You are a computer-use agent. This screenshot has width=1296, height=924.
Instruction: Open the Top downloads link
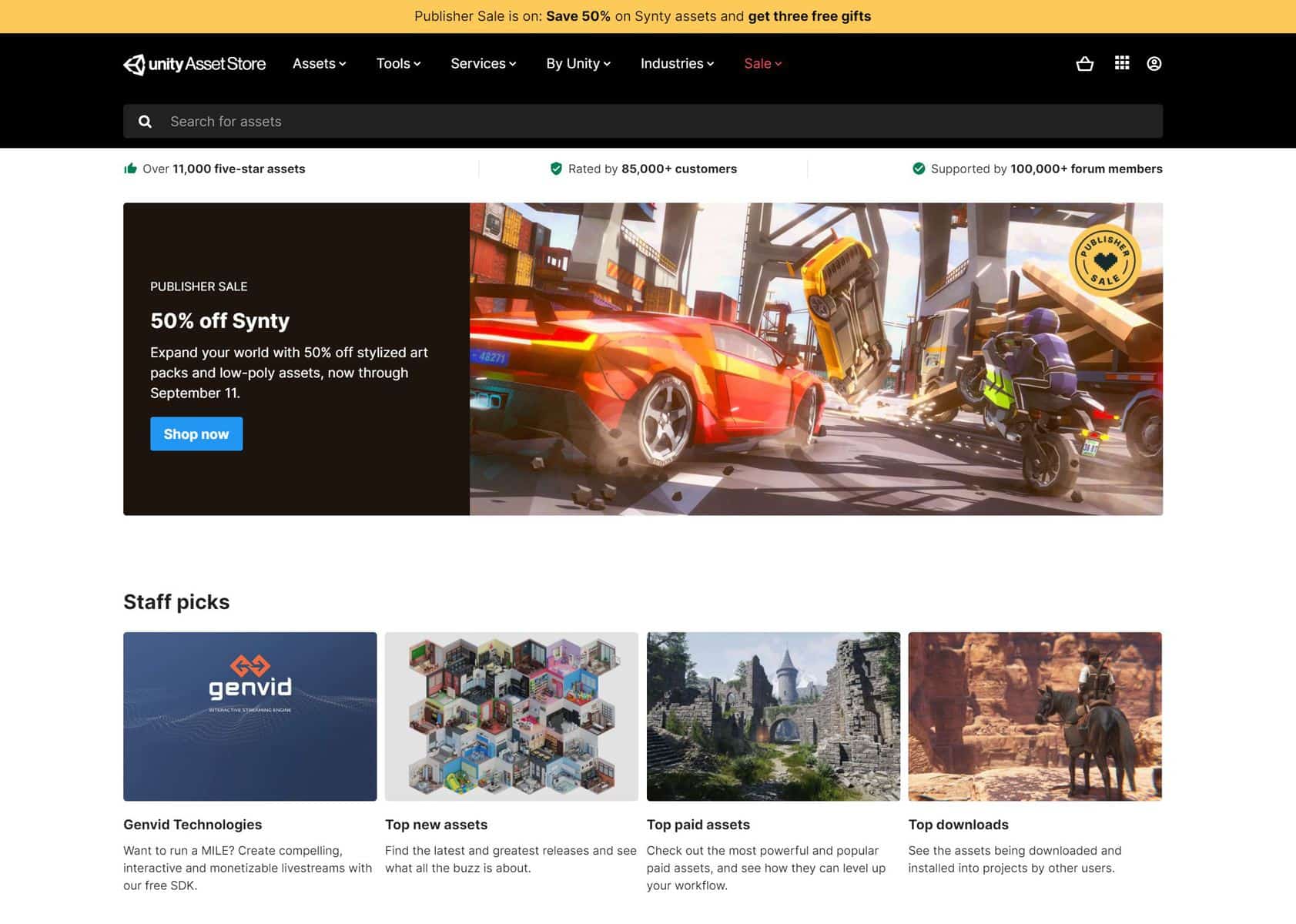959,825
